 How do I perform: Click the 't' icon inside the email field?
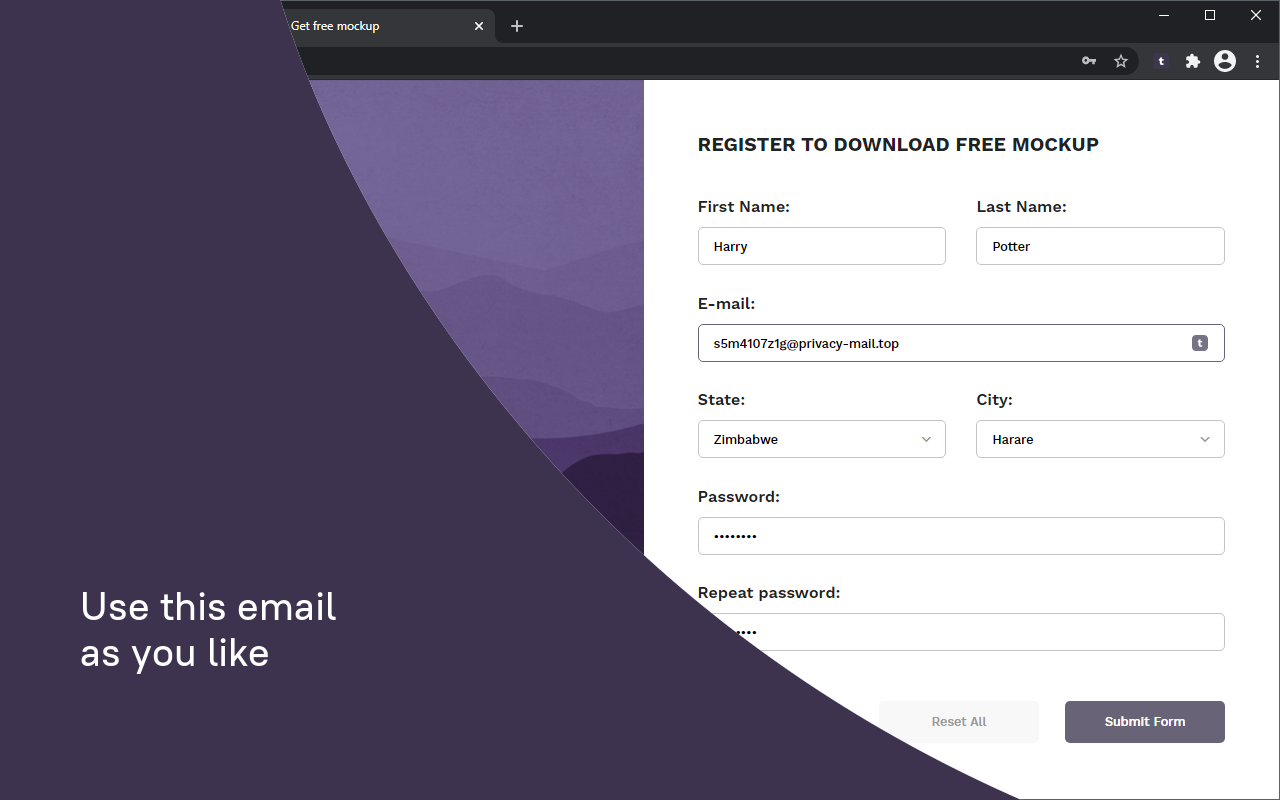tap(1199, 343)
